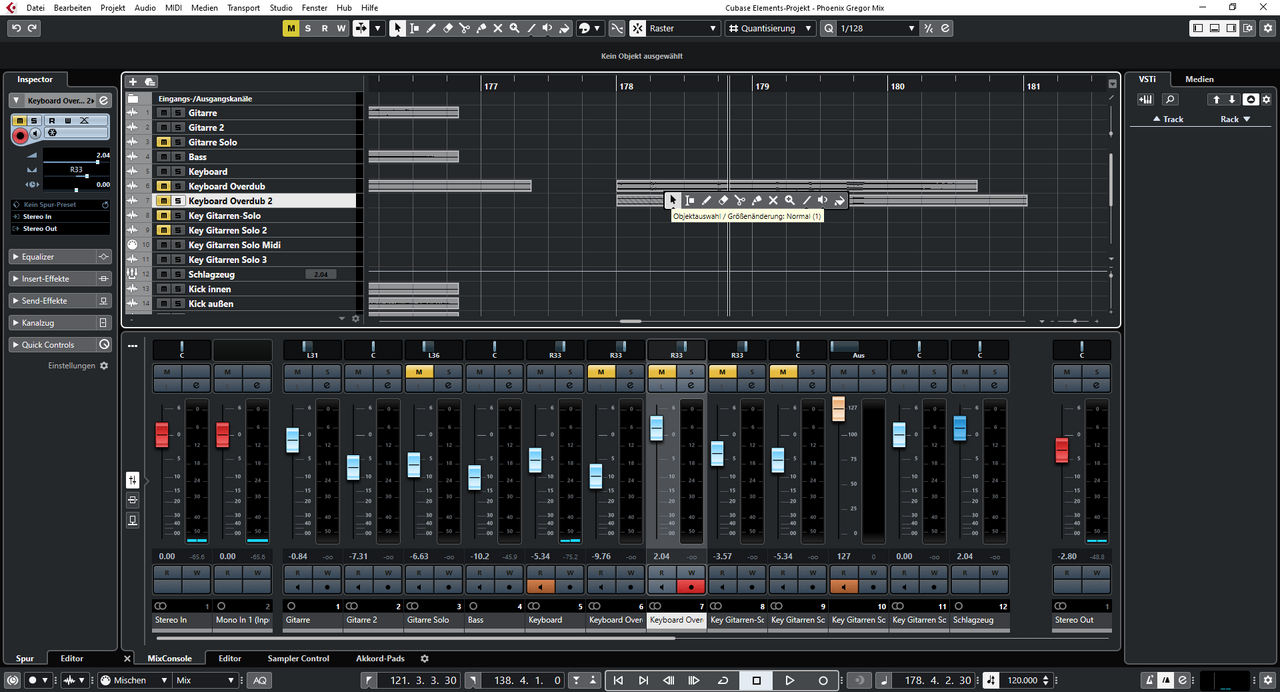Unmute Key Gitarren-Solo track in list
1280x692 pixels.
coord(163,216)
